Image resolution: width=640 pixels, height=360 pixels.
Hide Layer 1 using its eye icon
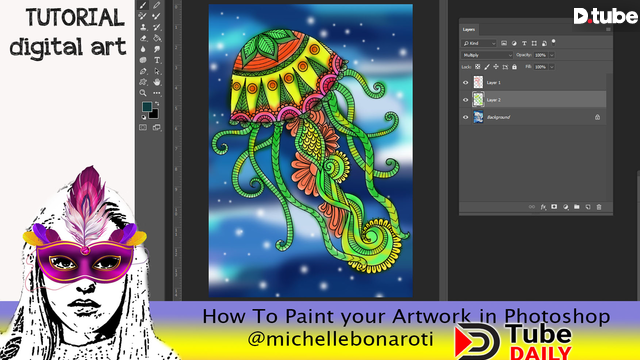pyautogui.click(x=466, y=82)
